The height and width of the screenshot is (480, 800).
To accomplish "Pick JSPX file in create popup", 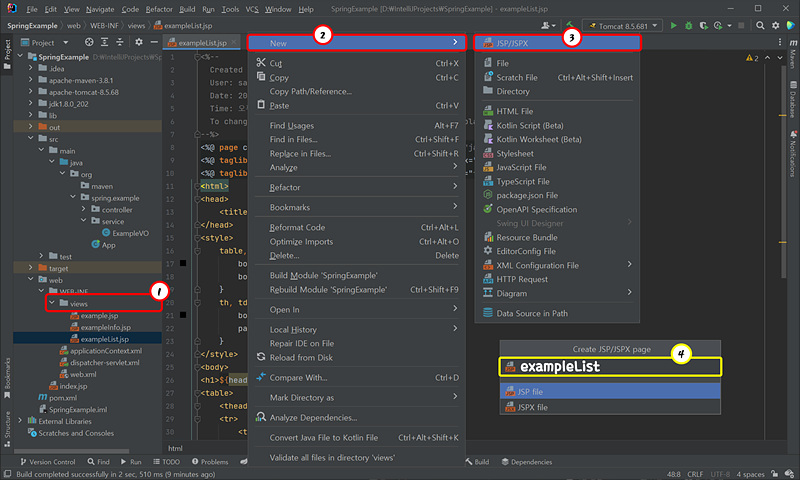I will pos(610,407).
